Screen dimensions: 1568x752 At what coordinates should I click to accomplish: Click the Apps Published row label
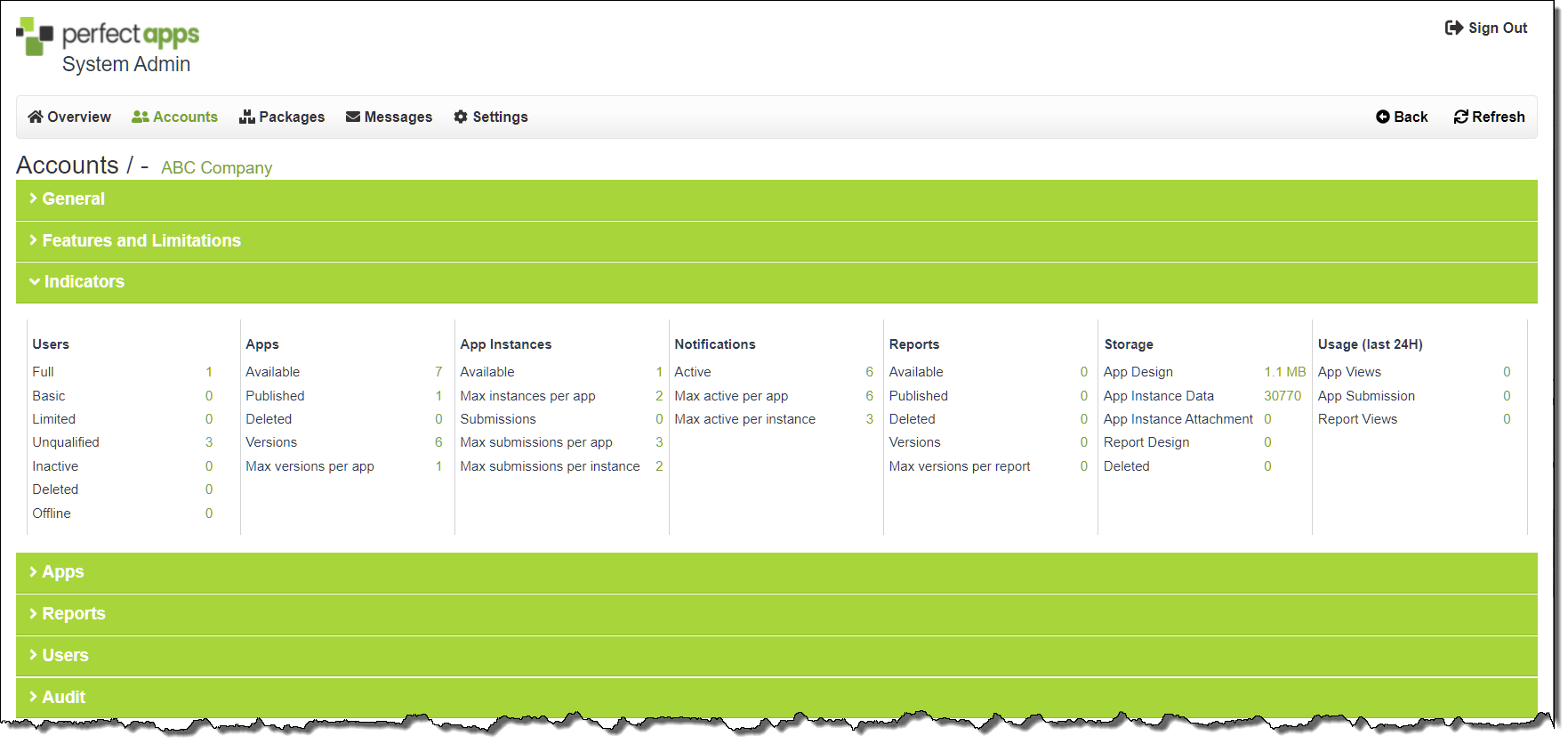point(275,396)
